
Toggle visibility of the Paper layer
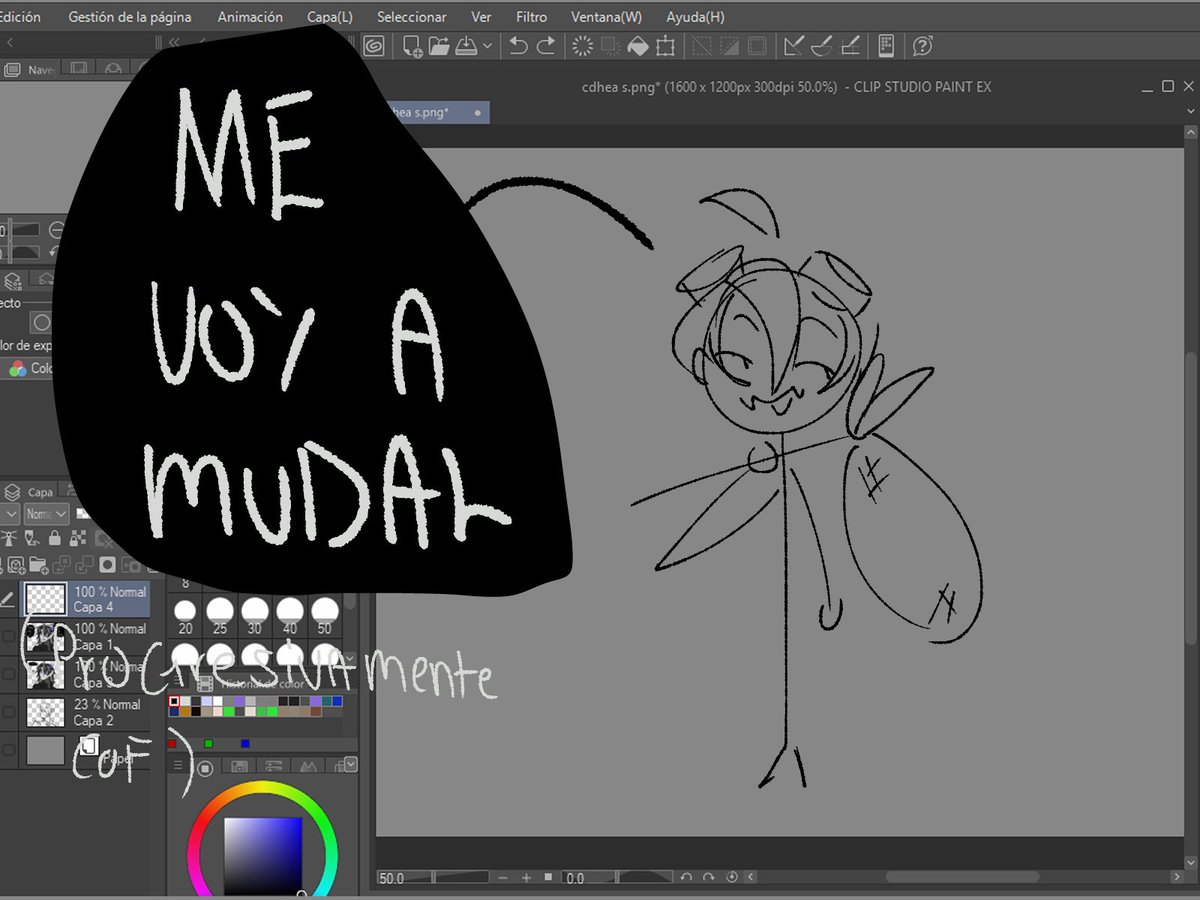coord(9,750)
